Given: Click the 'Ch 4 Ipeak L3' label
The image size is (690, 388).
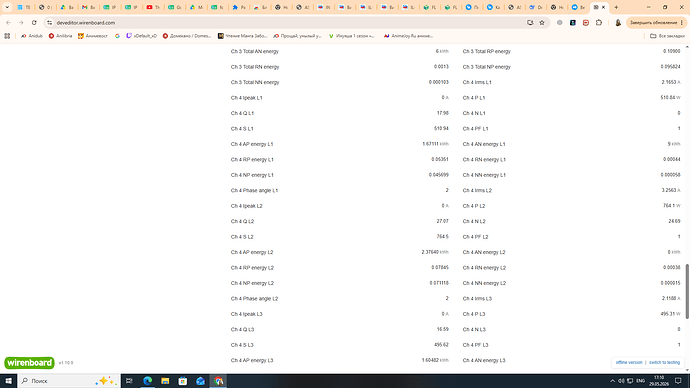Looking at the screenshot, I should (x=246, y=314).
